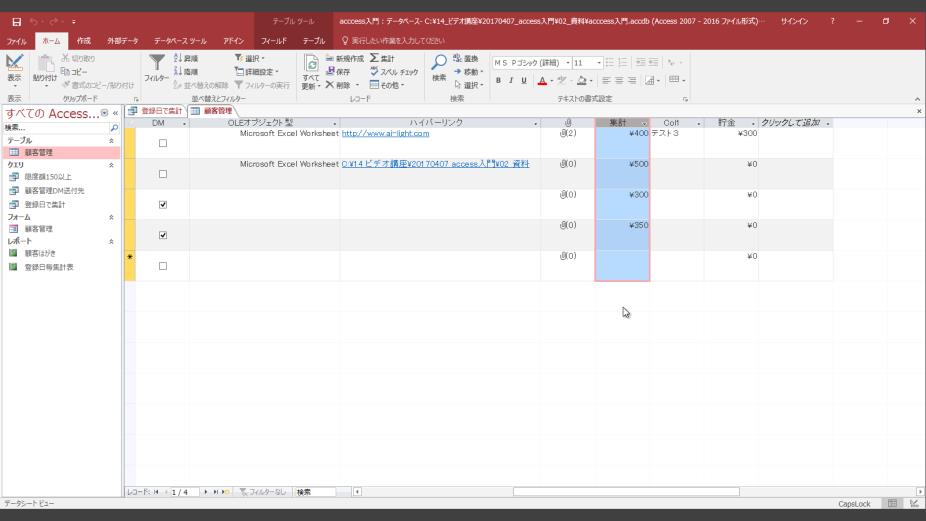Collapse the テーブル group in the navigation pane
Viewport: 926px width, 521px height.
coord(111,141)
